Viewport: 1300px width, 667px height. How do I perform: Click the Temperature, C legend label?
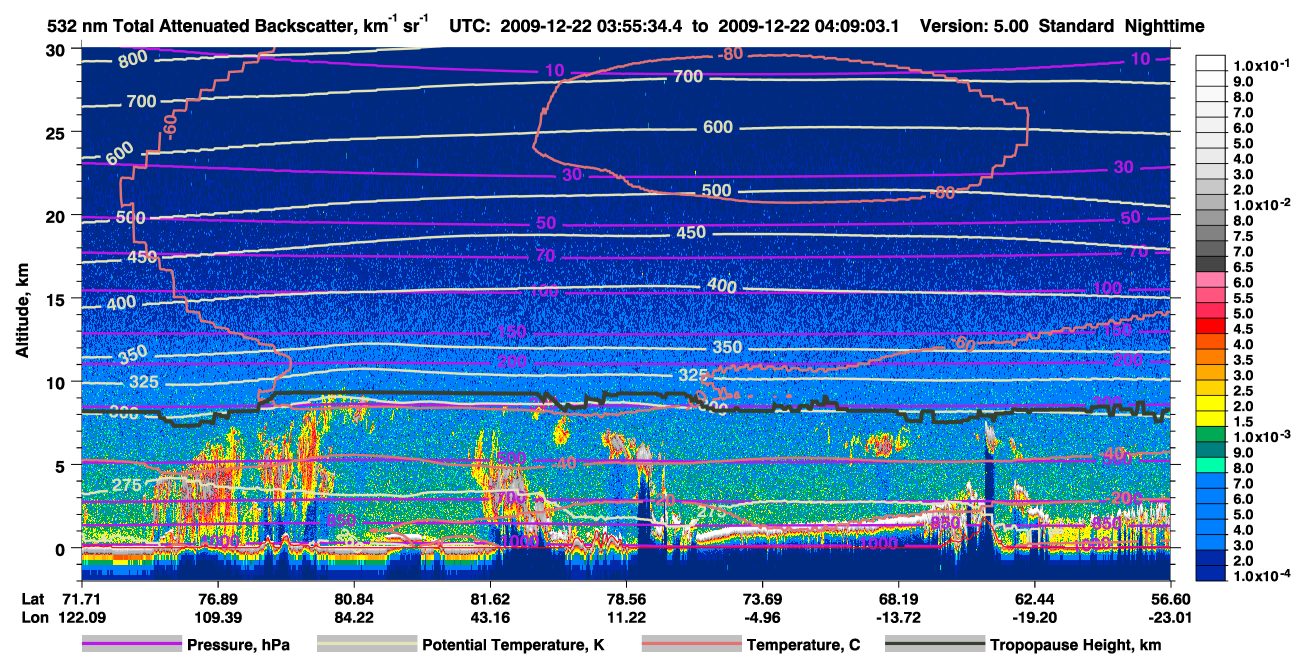pos(803,645)
